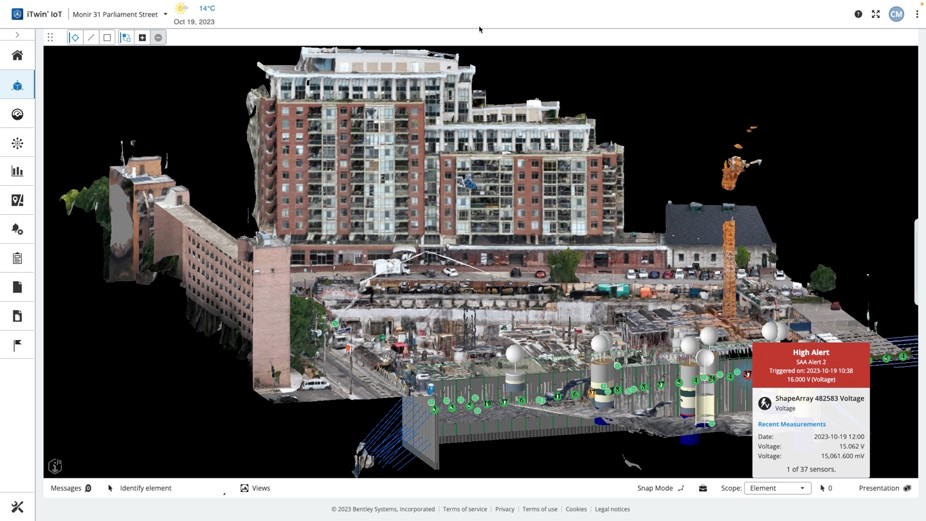The height and width of the screenshot is (521, 926).
Task: Enter fullscreen mode using expand icon
Action: tap(876, 14)
